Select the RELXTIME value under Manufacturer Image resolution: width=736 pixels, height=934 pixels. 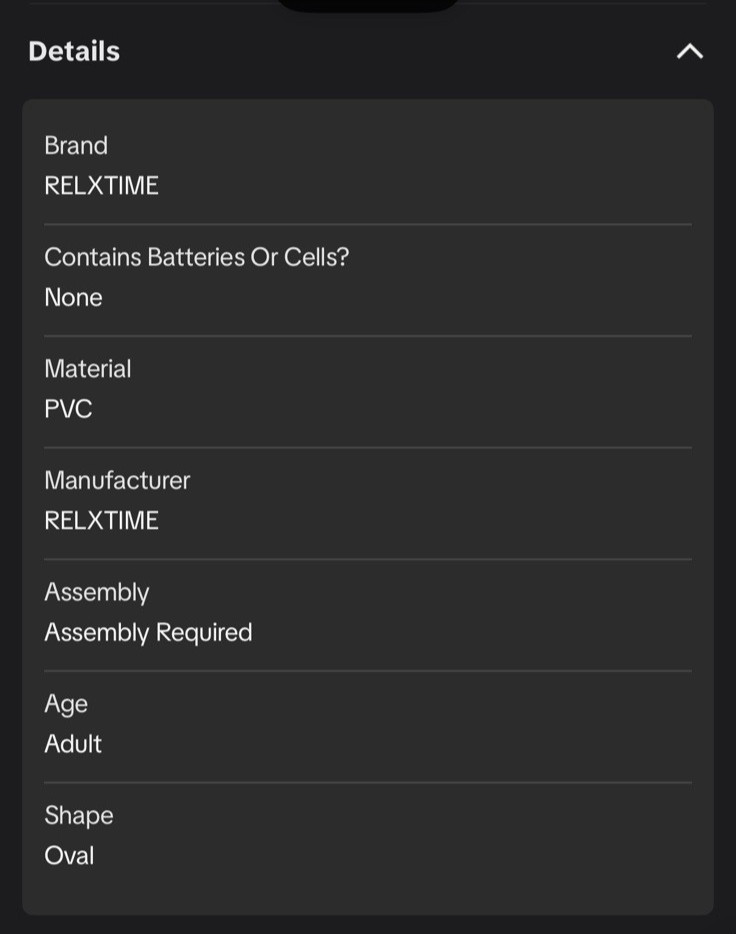pos(101,521)
